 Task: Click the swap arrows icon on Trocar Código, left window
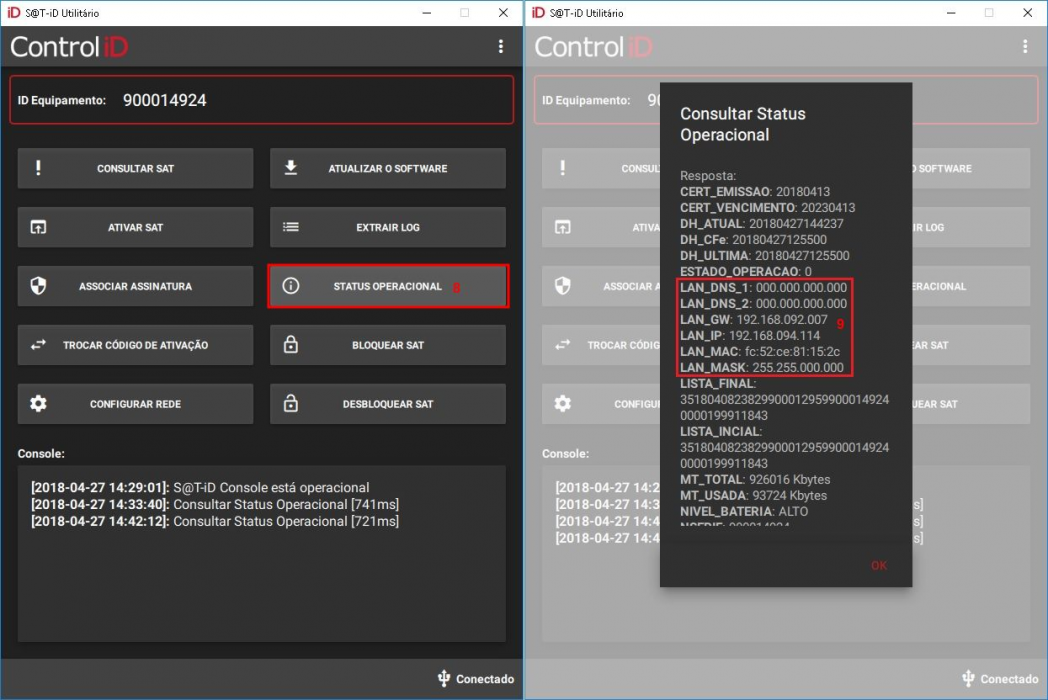(38, 345)
